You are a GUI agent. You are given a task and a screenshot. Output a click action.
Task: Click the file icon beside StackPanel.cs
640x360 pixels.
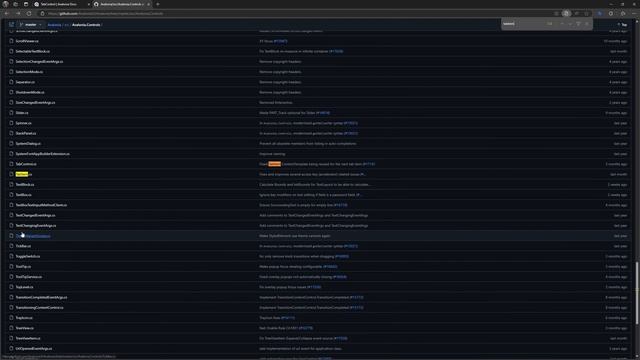tap(11, 133)
